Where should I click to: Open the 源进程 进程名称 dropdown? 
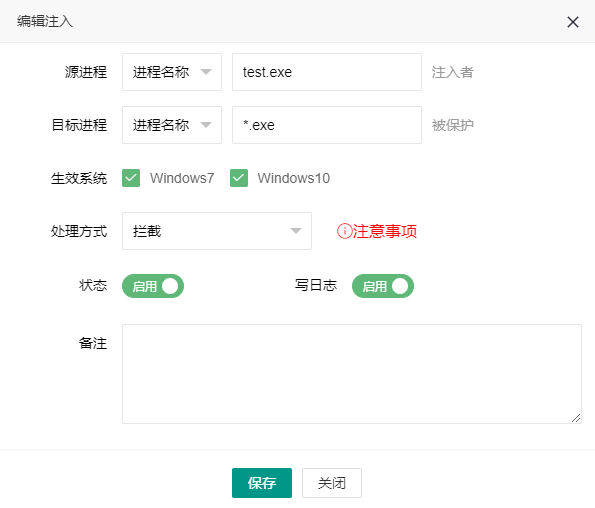pos(172,72)
